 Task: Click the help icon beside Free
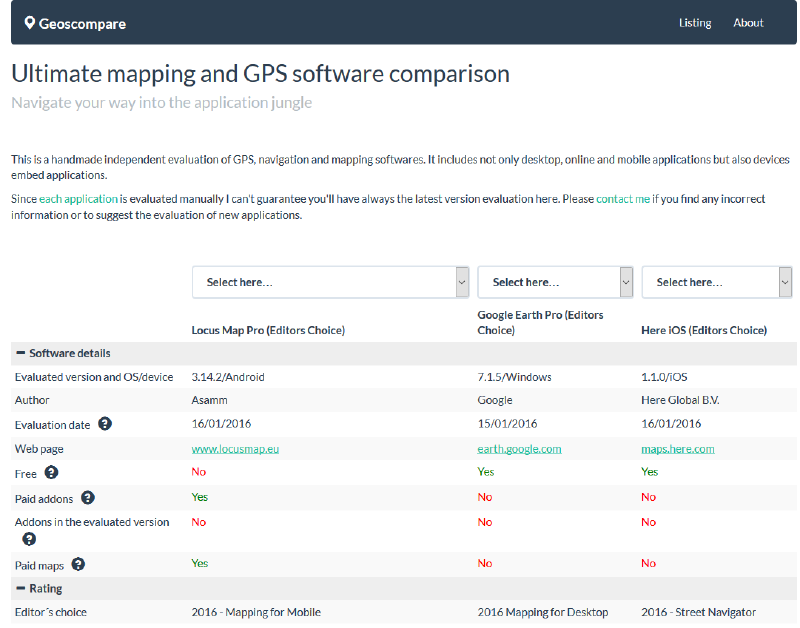[x=51, y=472]
